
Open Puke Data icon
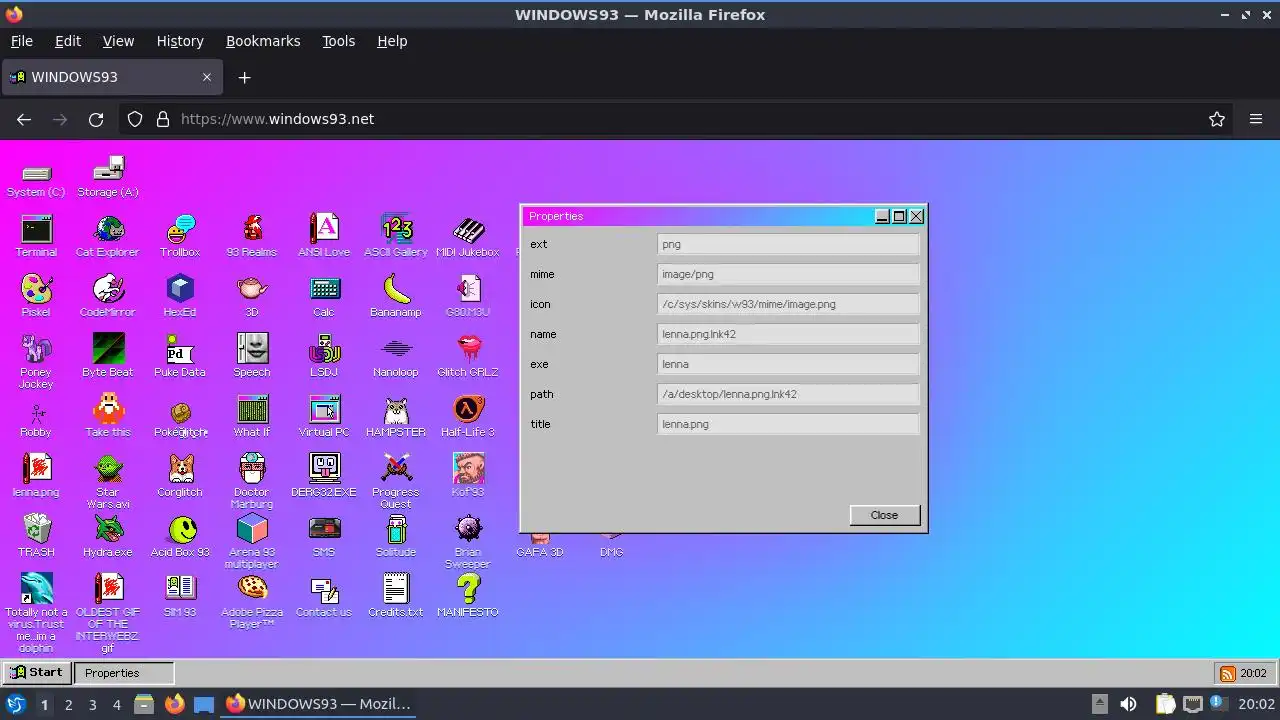pos(180,357)
